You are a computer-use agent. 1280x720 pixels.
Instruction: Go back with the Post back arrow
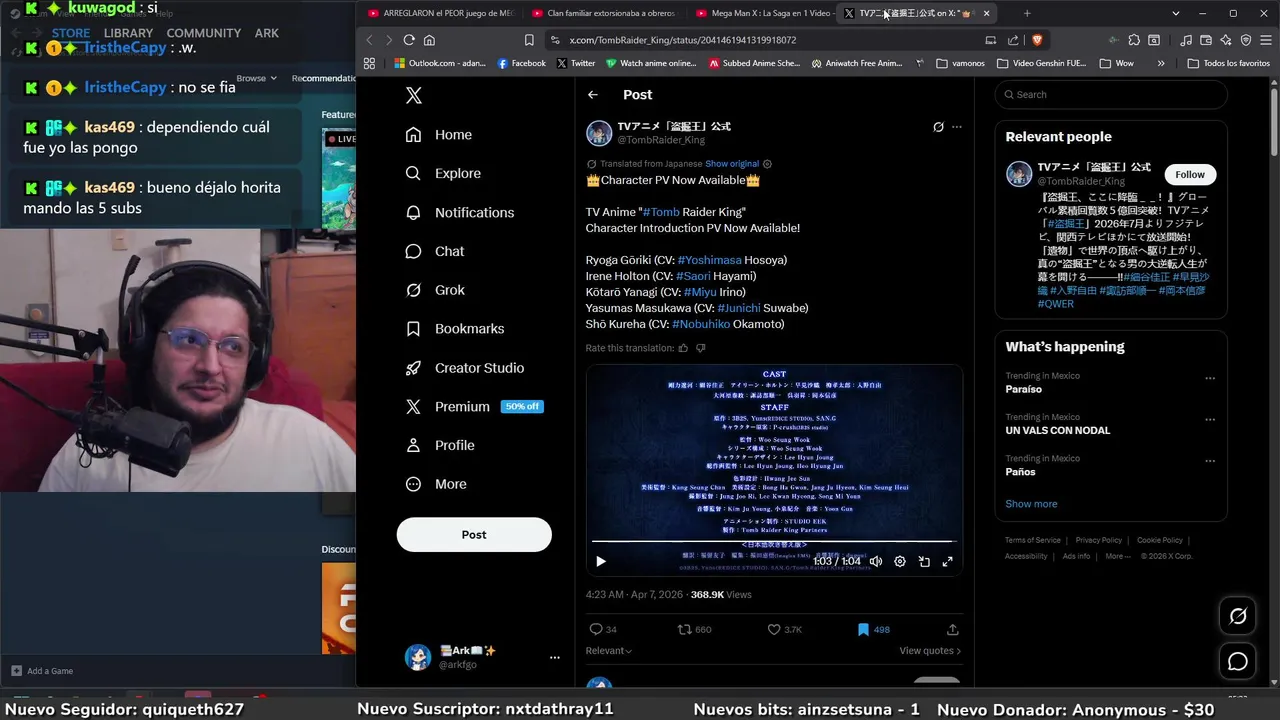[x=593, y=95]
